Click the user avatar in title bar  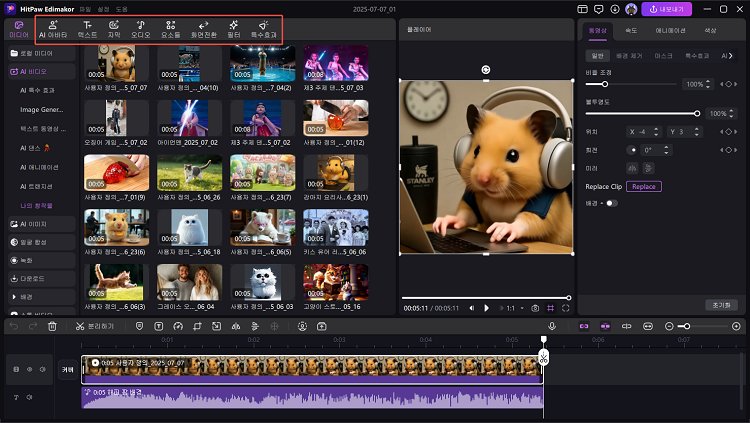(x=631, y=9)
